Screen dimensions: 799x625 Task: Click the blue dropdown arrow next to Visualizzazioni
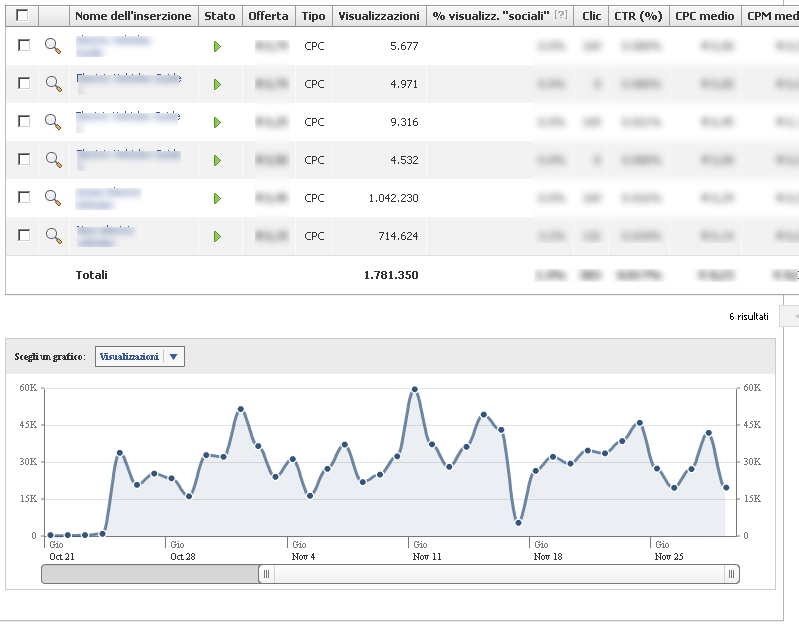[173, 357]
